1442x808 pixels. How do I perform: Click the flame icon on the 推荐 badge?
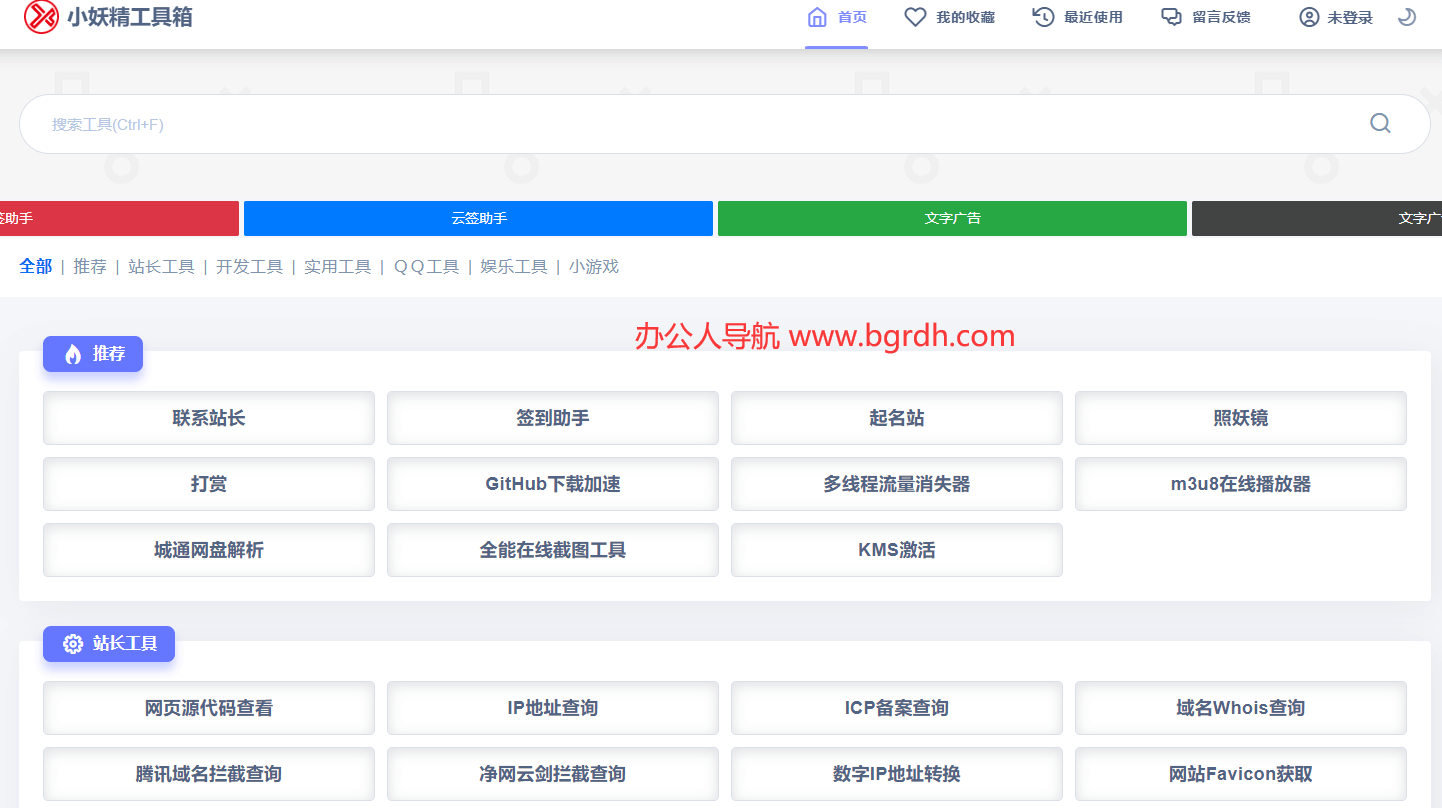(x=69, y=354)
